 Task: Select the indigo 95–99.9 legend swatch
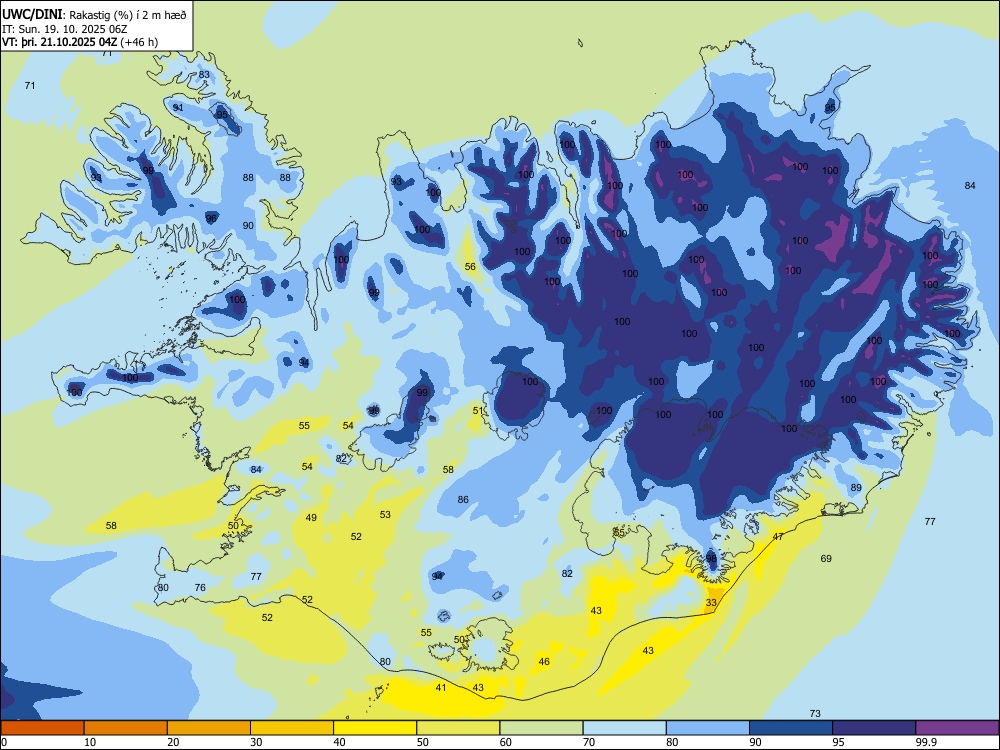[874, 728]
